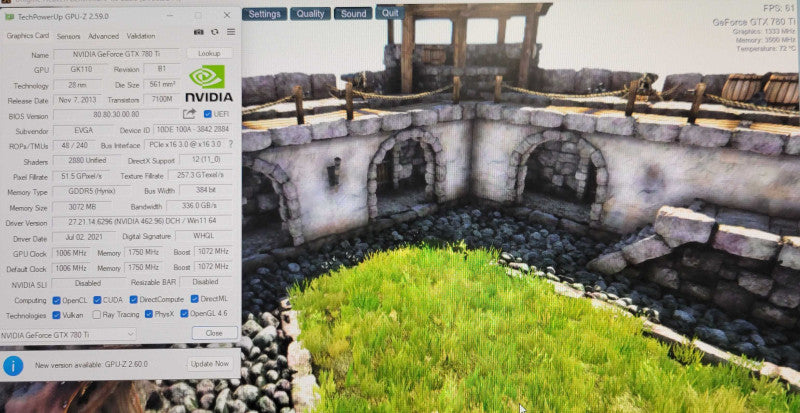Click the Name field with GTX 780 Ti

click(117, 54)
